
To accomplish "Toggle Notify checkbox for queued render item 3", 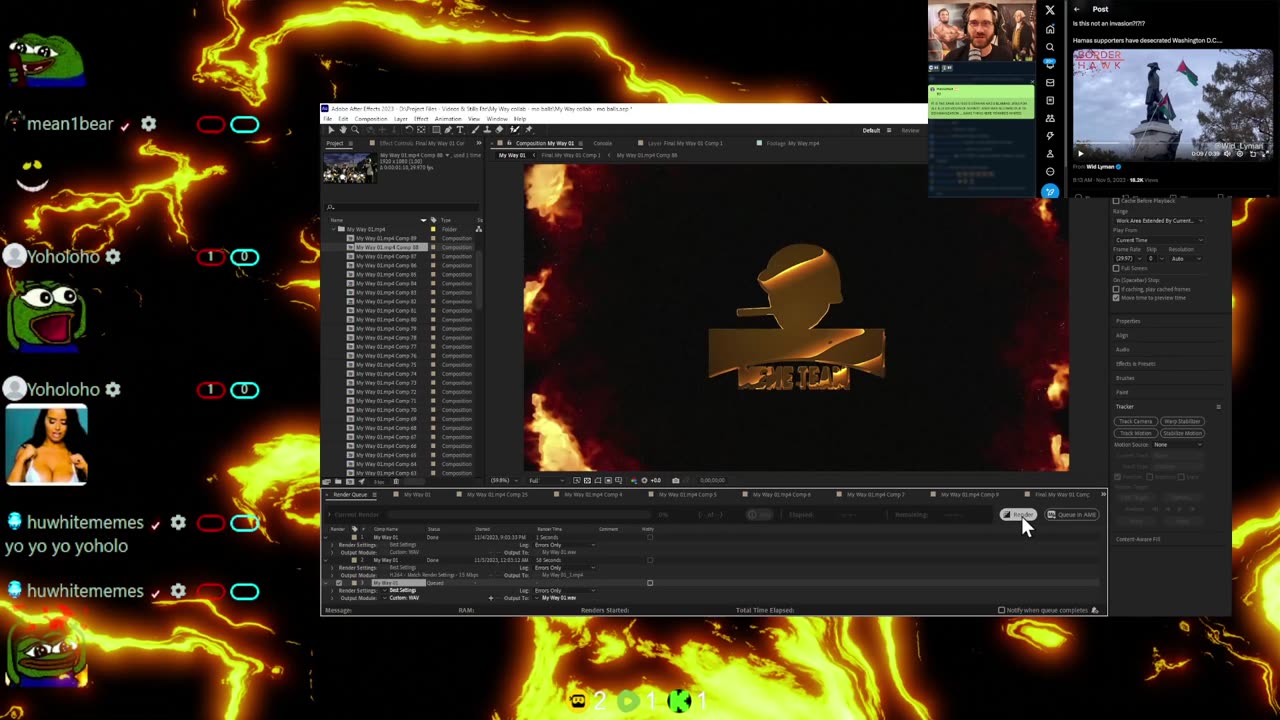I will (x=650, y=583).
